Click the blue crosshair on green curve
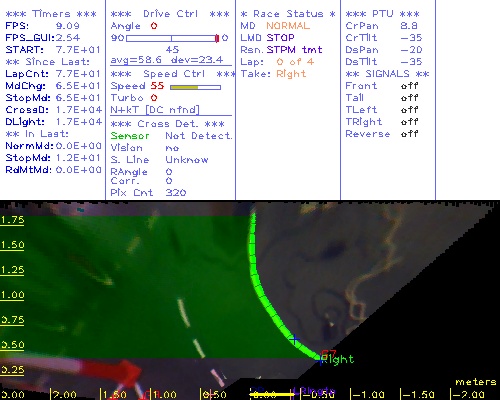 point(294,339)
